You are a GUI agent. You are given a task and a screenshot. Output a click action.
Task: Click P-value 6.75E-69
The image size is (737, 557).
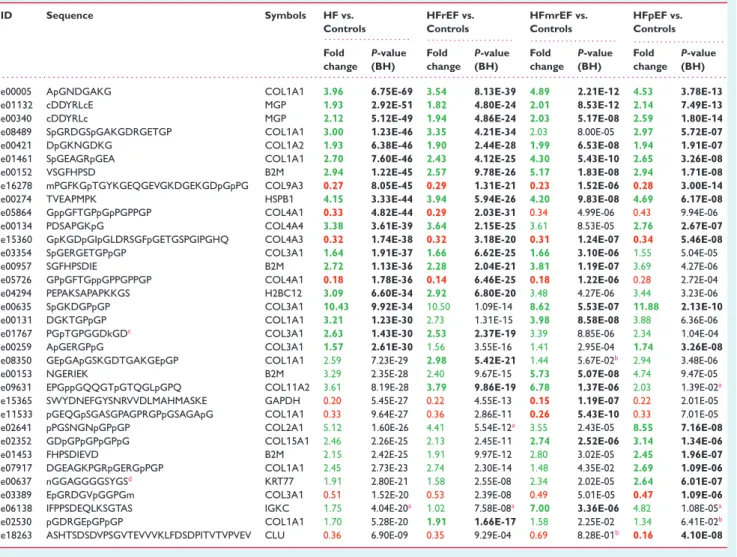392,92
